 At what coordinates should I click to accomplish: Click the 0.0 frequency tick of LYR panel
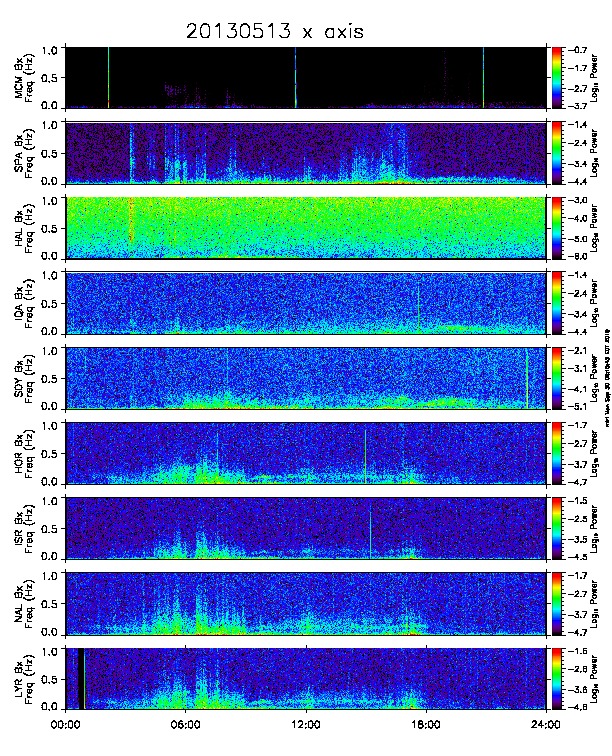50,707
